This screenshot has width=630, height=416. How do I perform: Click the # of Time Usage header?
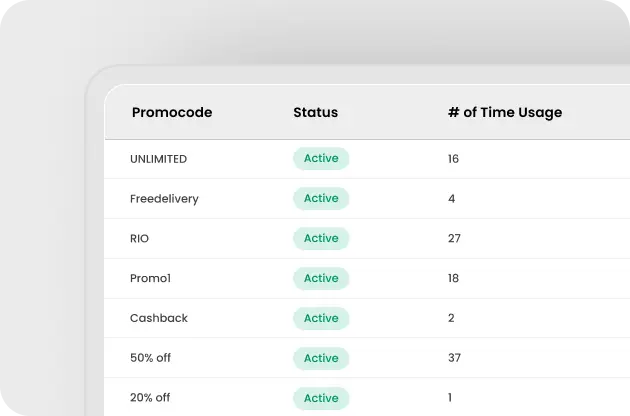[x=505, y=113]
